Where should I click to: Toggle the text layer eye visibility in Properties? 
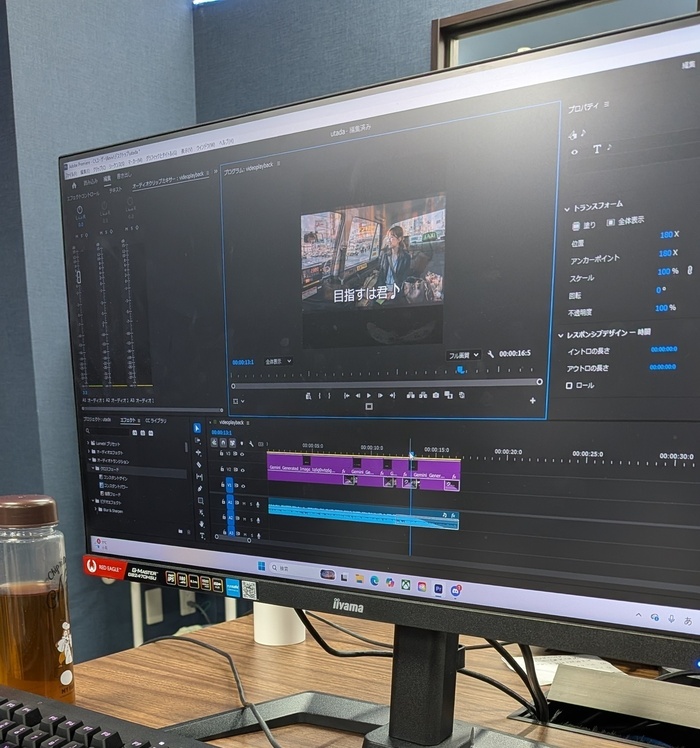point(574,152)
